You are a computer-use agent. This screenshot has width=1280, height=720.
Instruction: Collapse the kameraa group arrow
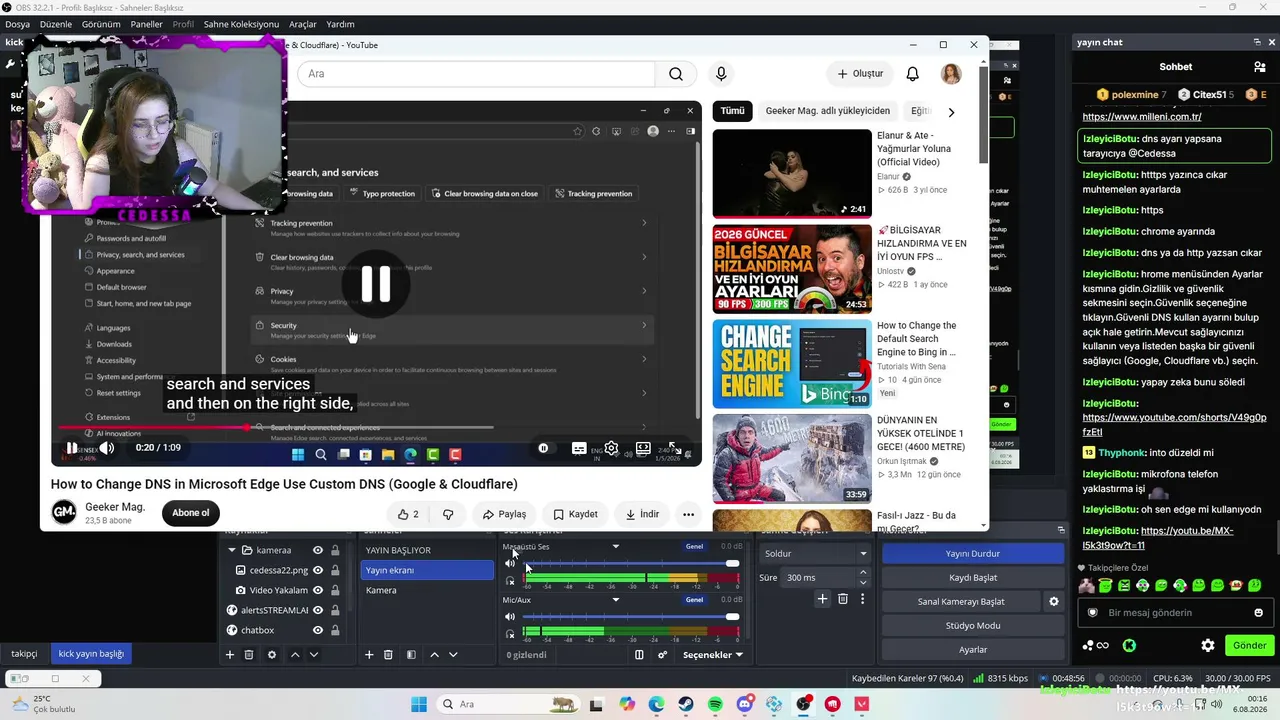coord(233,550)
